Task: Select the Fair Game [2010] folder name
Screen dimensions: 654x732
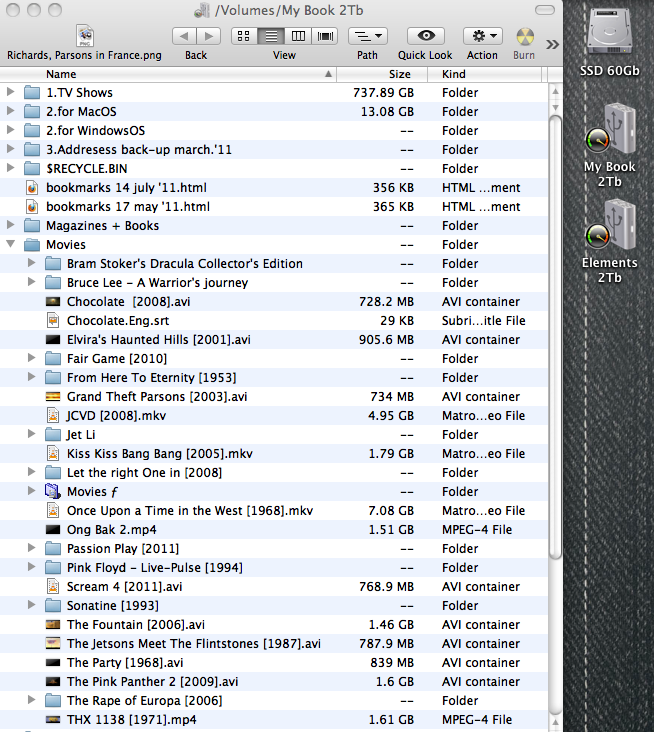Action: pyautogui.click(x=117, y=359)
